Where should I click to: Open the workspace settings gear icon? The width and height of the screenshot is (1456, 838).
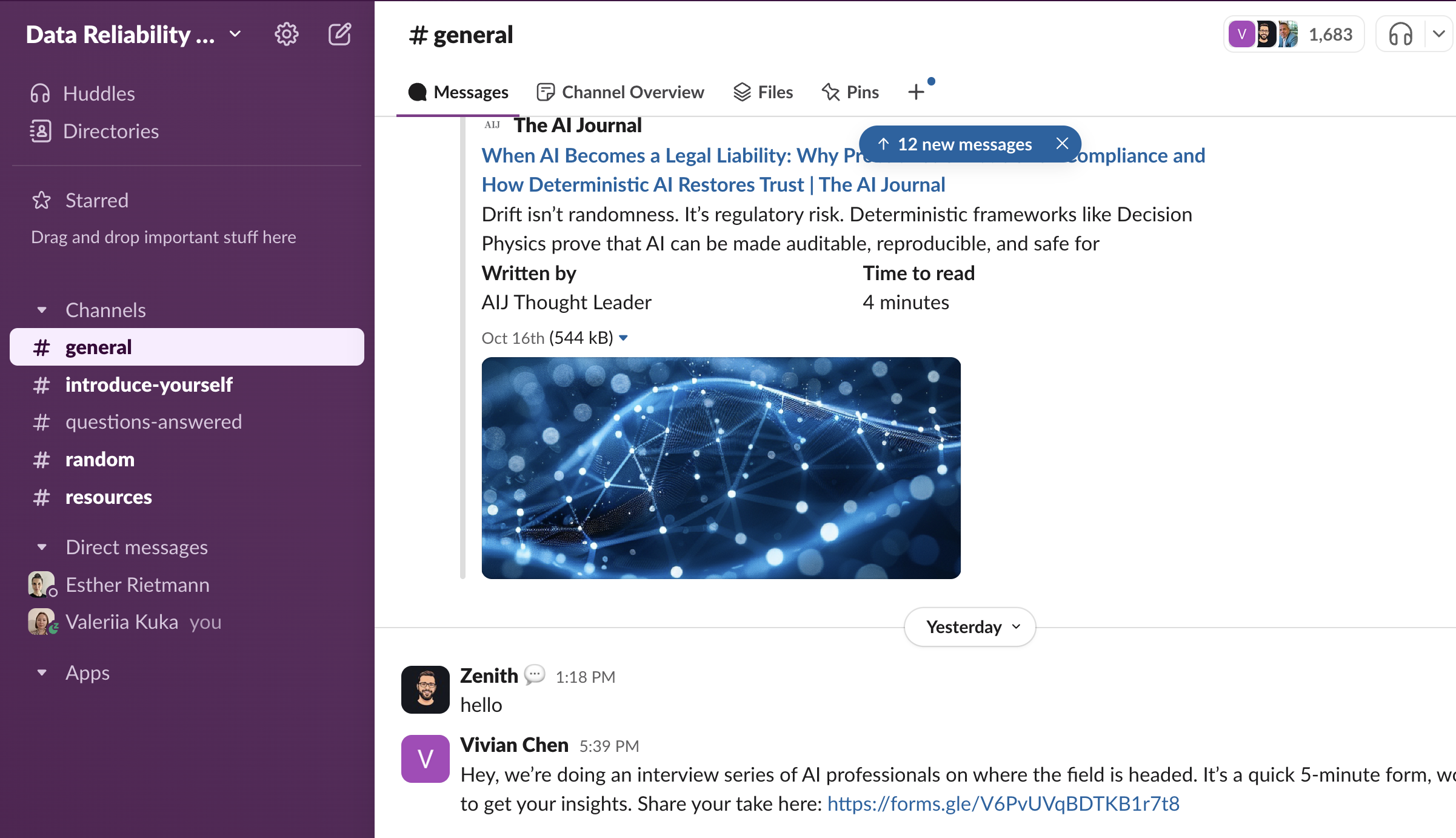point(286,35)
